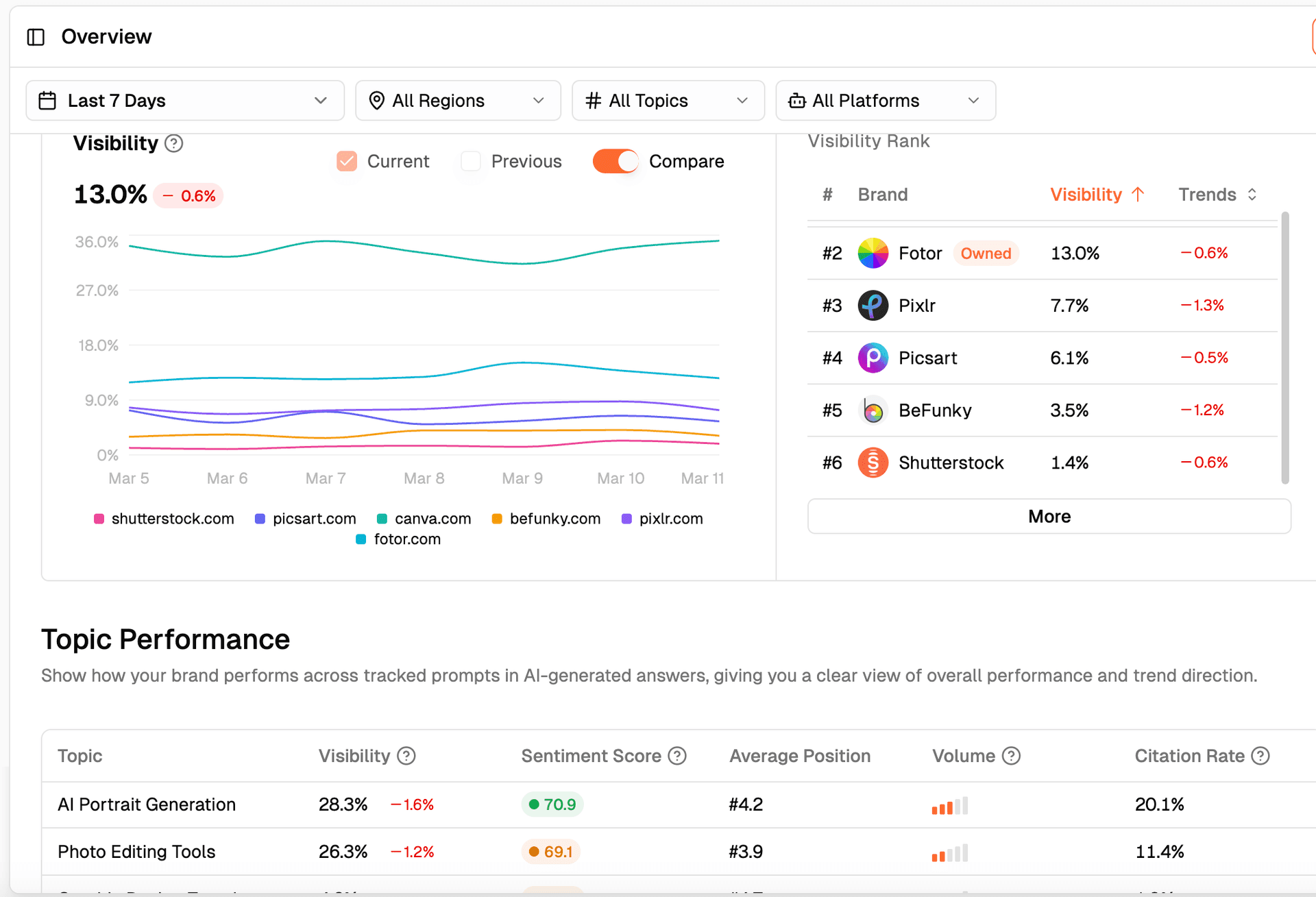
Task: Open the AI Portrait Generation topic row
Action: coord(679,805)
